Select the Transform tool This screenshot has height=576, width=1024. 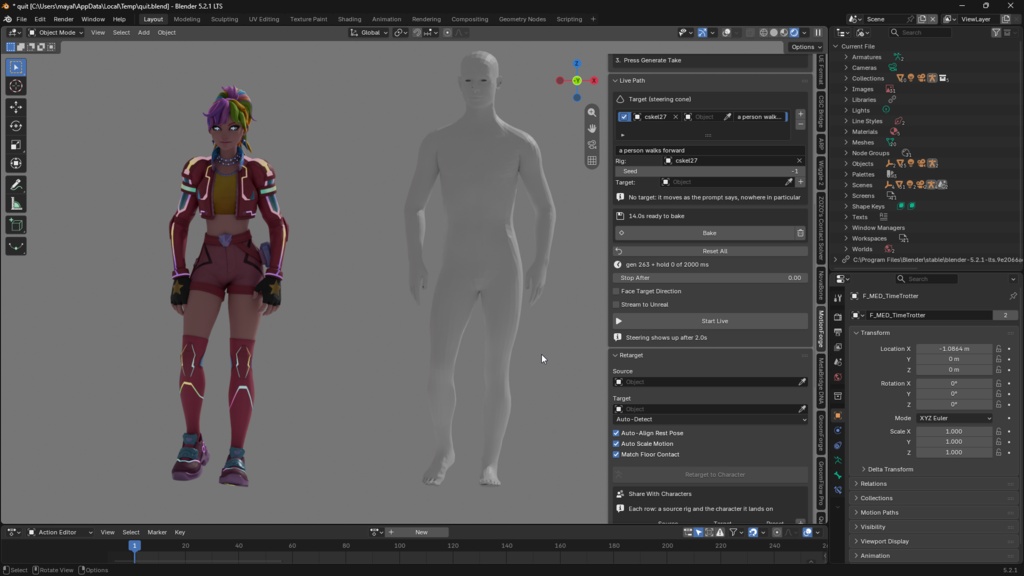point(16,163)
